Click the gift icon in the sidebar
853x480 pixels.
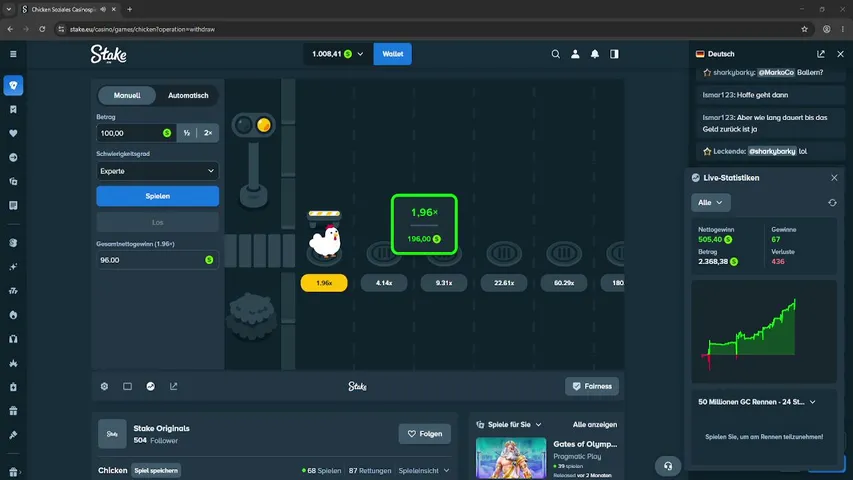pyautogui.click(x=14, y=411)
